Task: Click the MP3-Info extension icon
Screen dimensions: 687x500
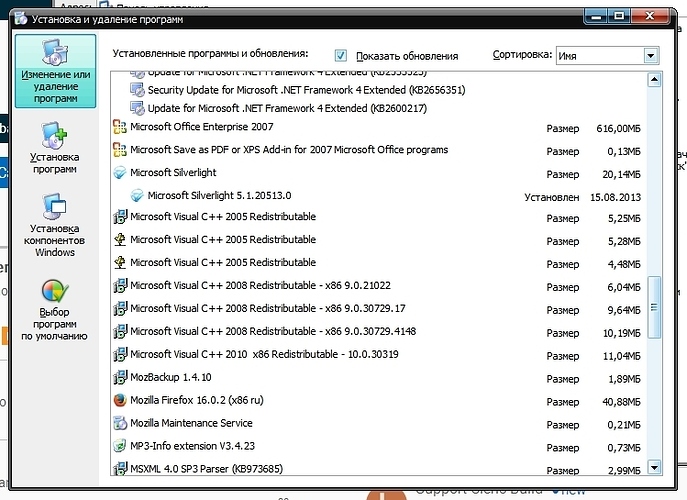Action: [121, 445]
